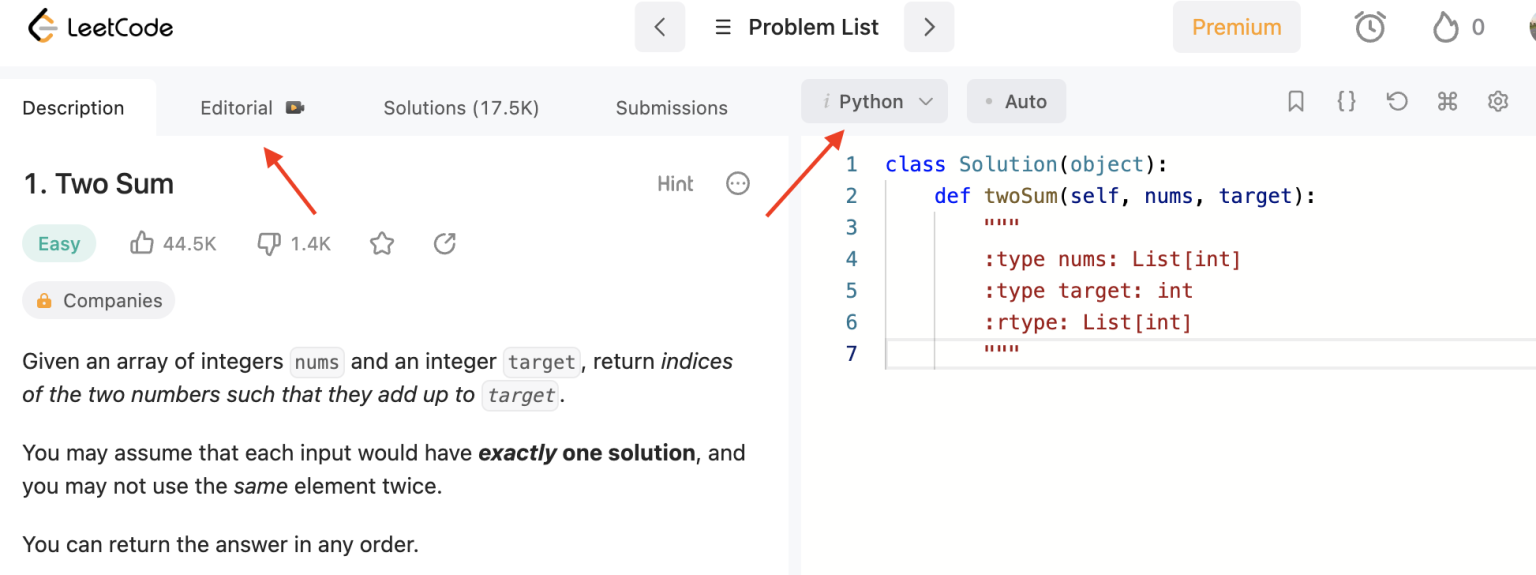Share the problem via share icon

pyautogui.click(x=445, y=243)
